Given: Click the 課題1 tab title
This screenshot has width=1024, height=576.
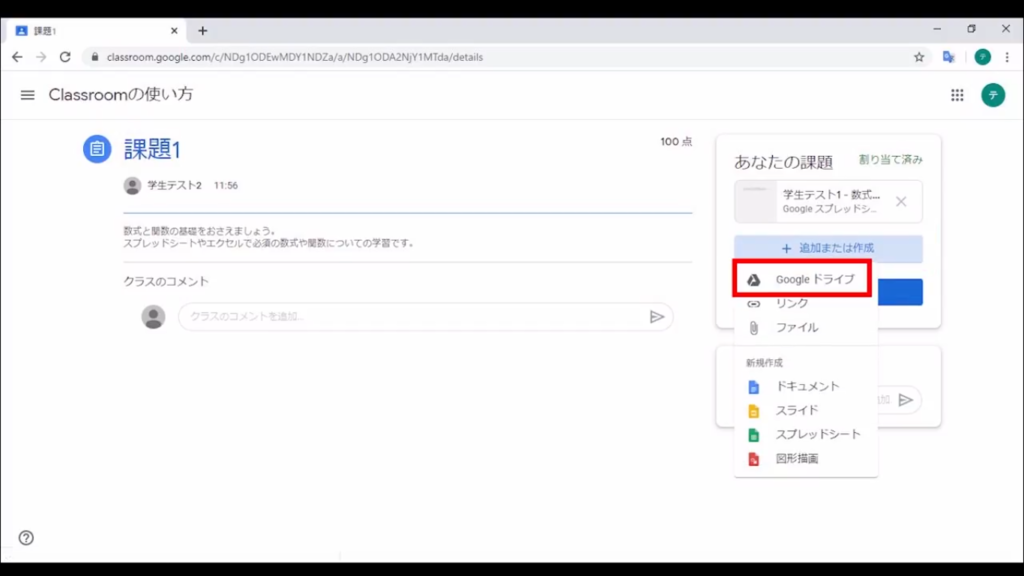Looking at the screenshot, I should [x=45, y=31].
